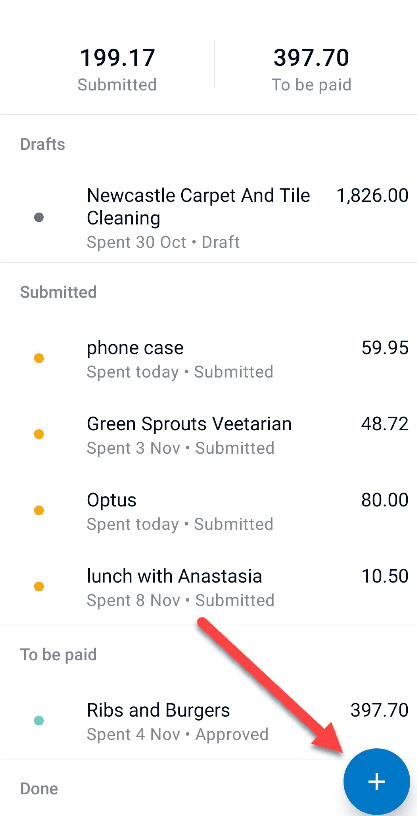Click teal approved dot beside Ribs and Burgers

tap(39, 721)
